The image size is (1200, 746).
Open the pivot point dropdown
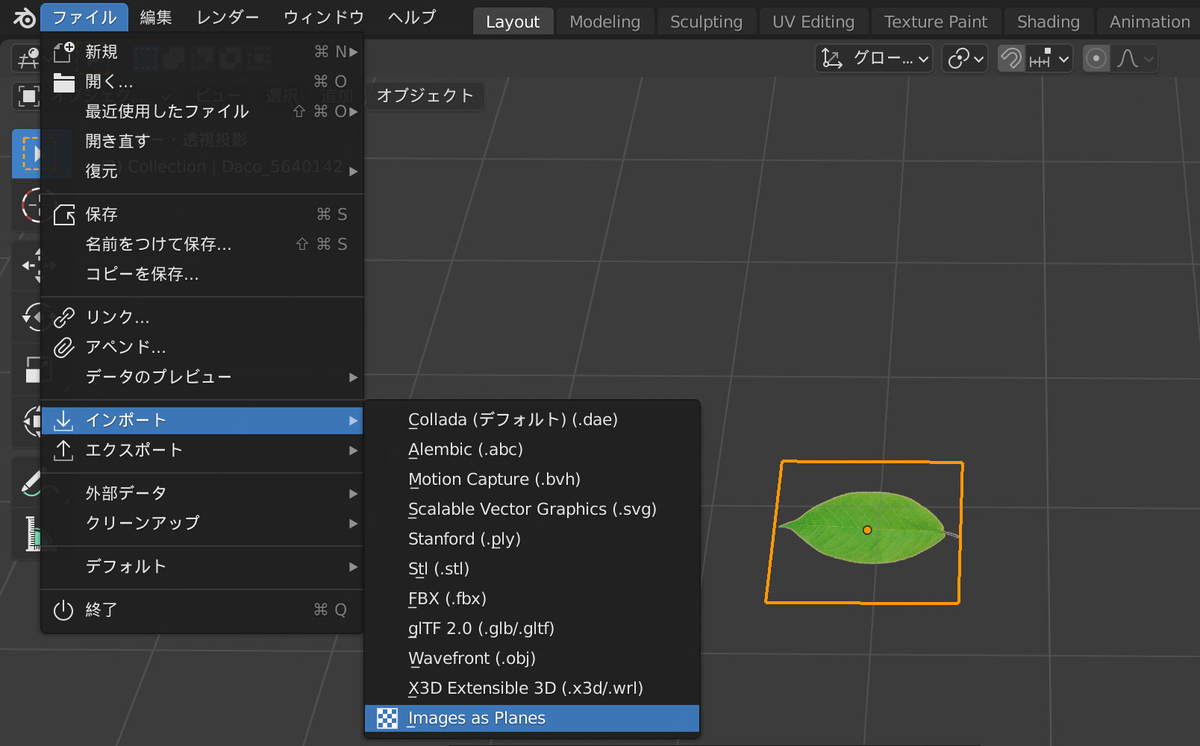coord(966,59)
